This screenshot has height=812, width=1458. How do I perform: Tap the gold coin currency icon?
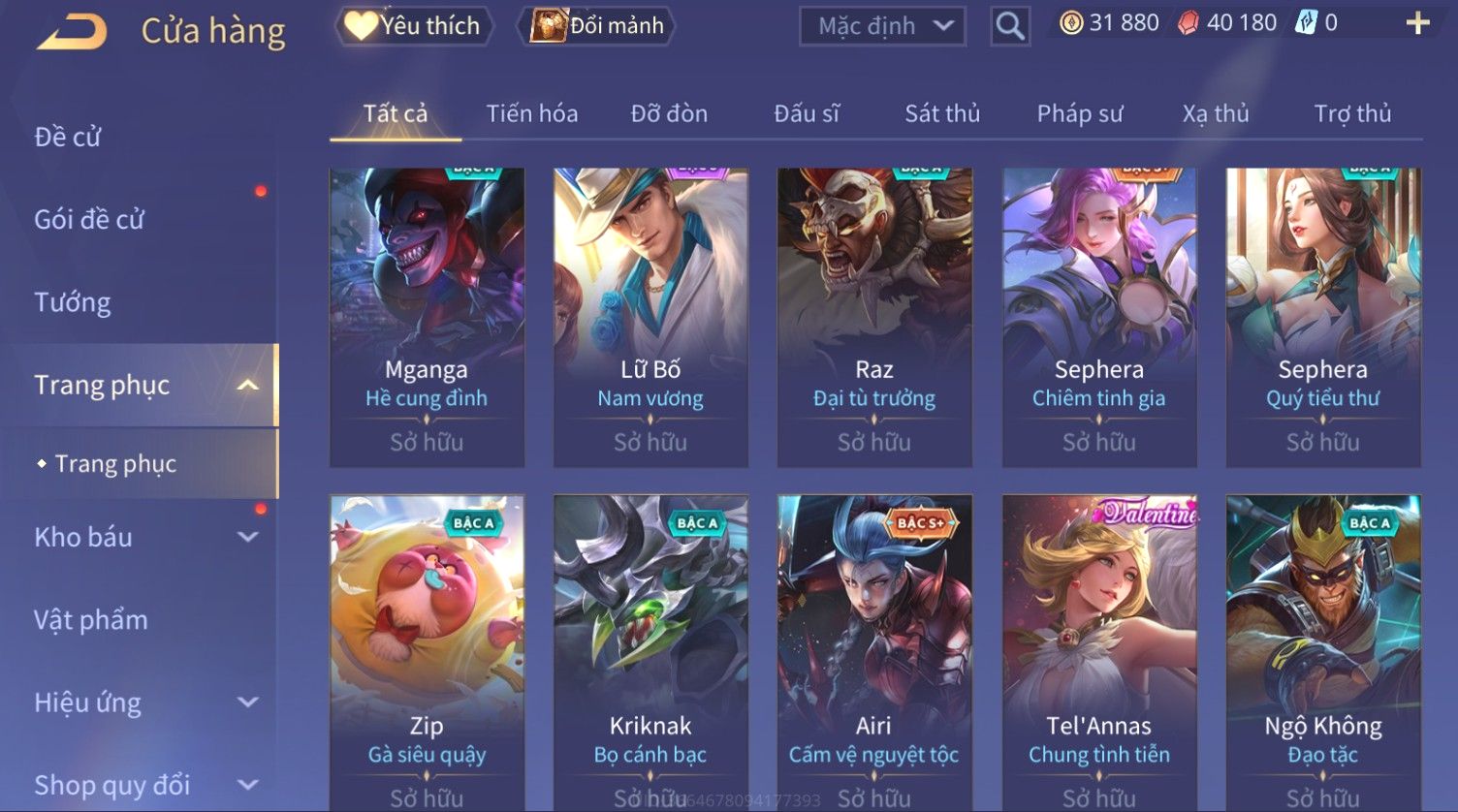tap(1071, 23)
